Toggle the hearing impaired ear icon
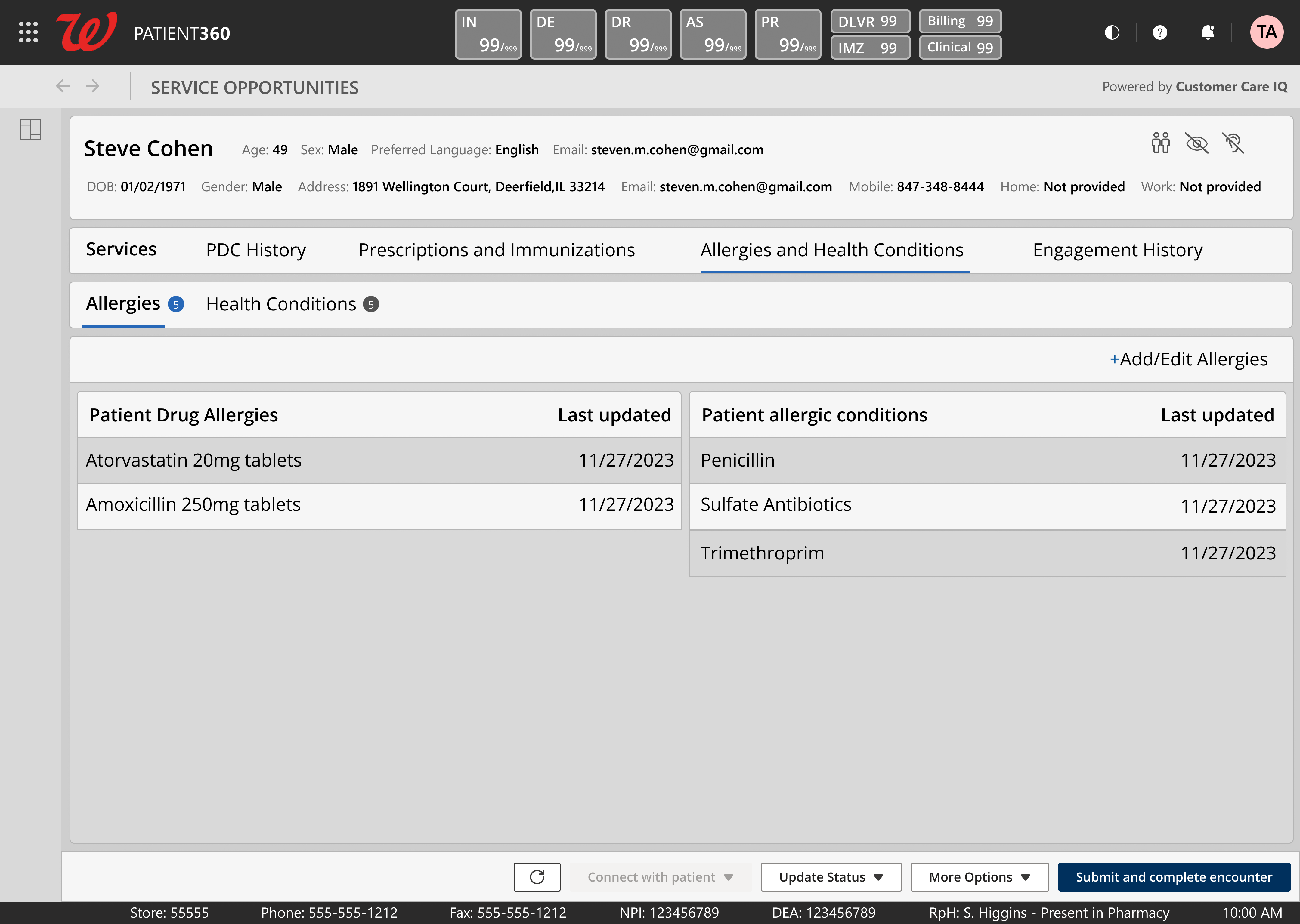This screenshot has height=924, width=1300. click(1233, 143)
